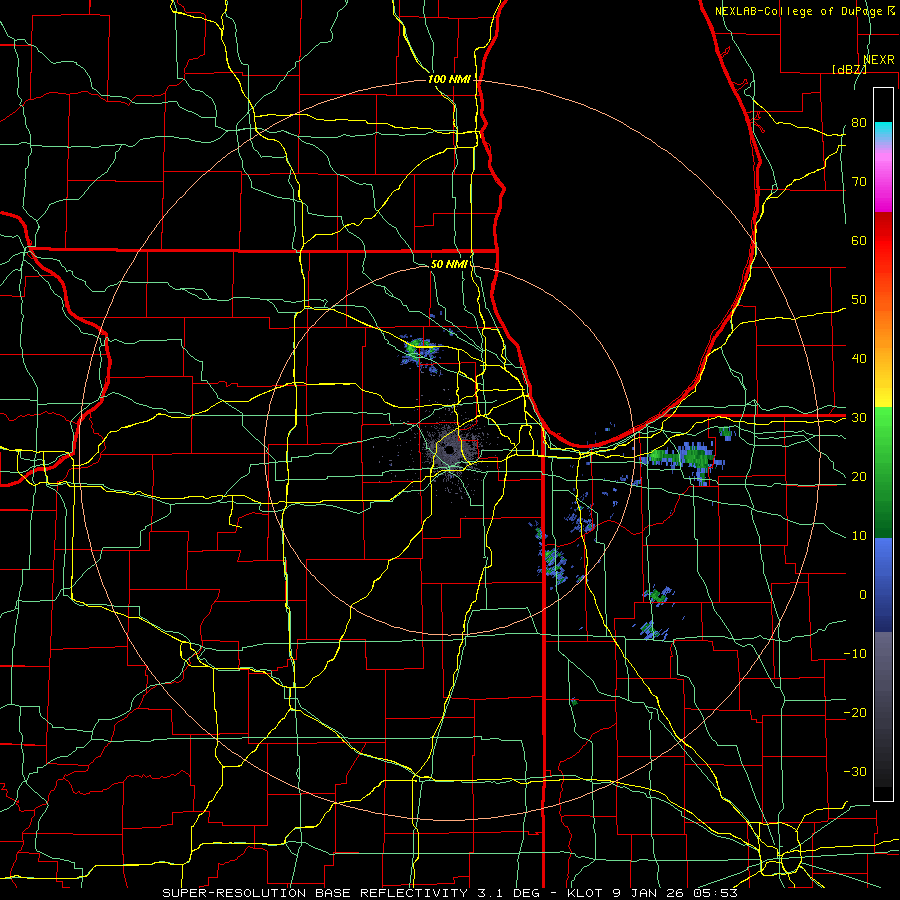Viewport: 900px width, 900px height.
Task: Select the 20 value on dBZ scale
Action: (x=859, y=476)
